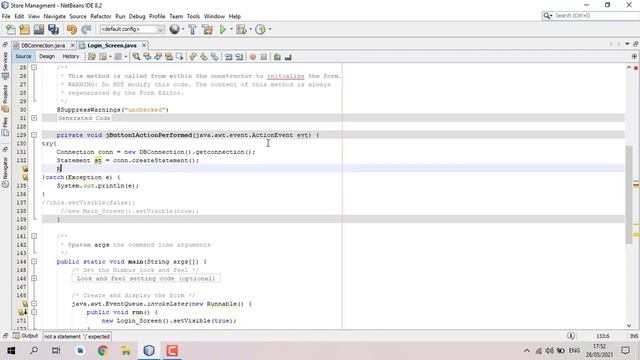640x360 pixels.
Task: Click the Uncomment icon in editor toolbar
Action: [x=288, y=57]
